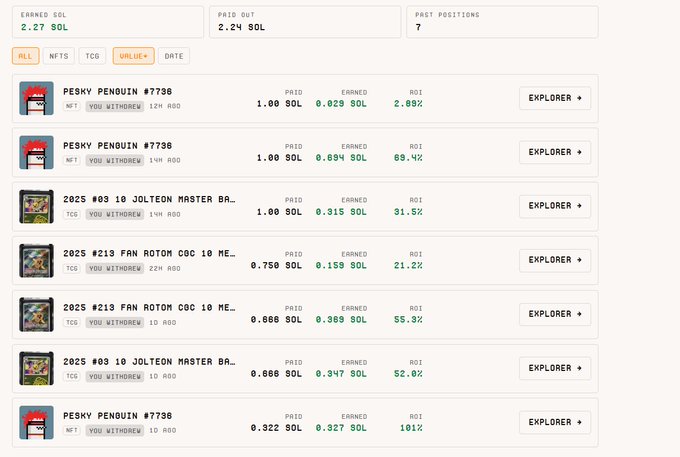The image size is (680, 457).
Task: Click the TCG tag on 31.5% ROI row
Action: 72,214
